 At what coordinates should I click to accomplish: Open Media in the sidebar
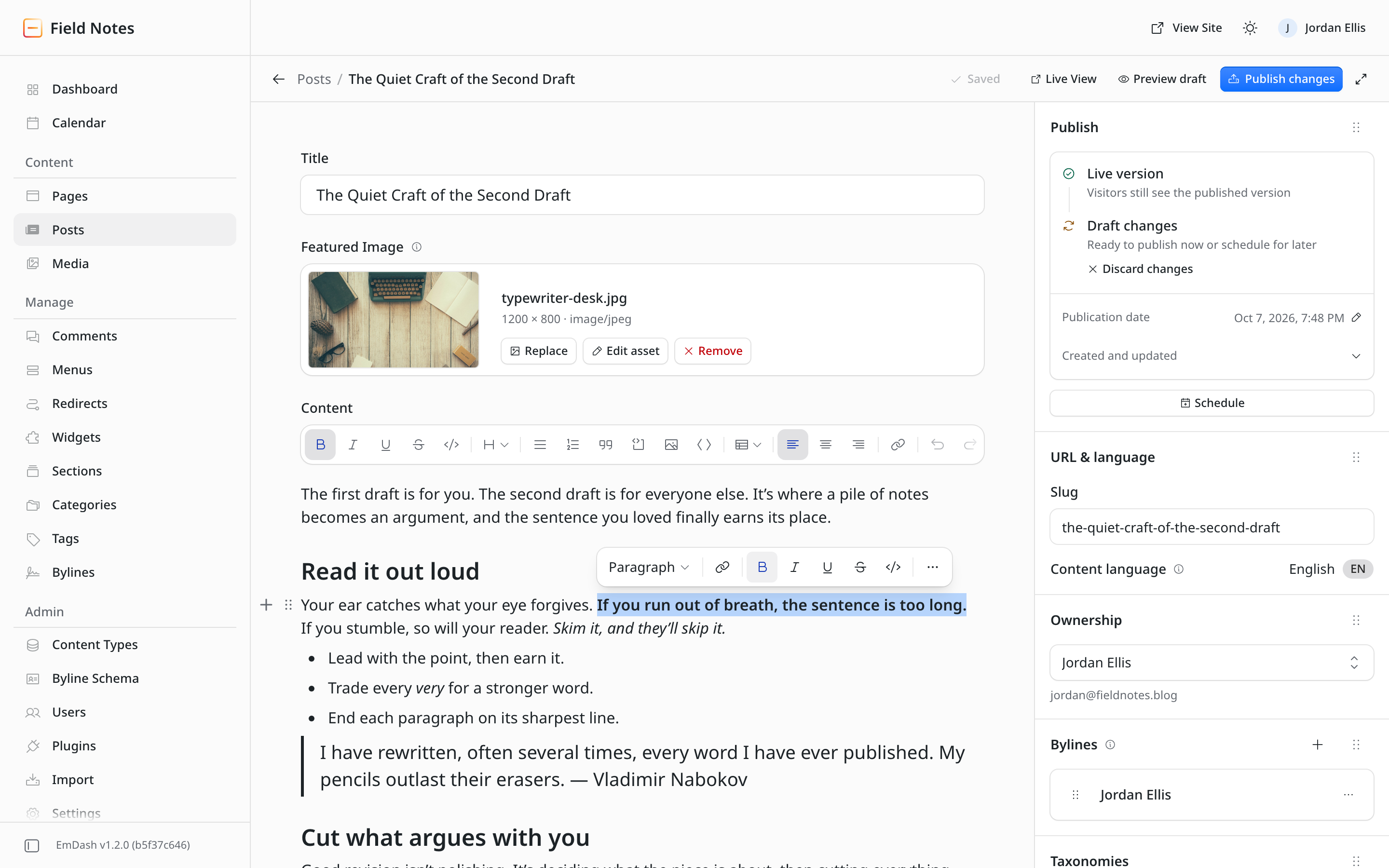(x=124, y=263)
